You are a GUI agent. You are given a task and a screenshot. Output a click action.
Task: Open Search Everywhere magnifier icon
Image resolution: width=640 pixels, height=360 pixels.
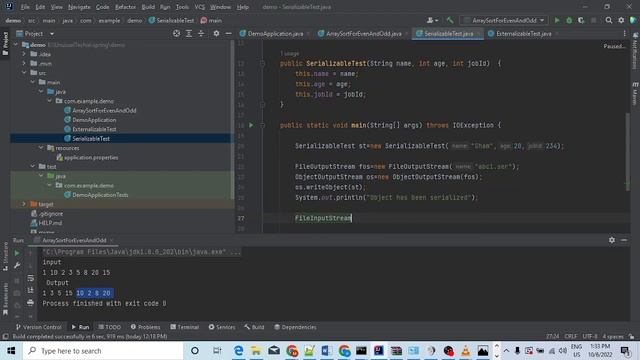click(609, 20)
